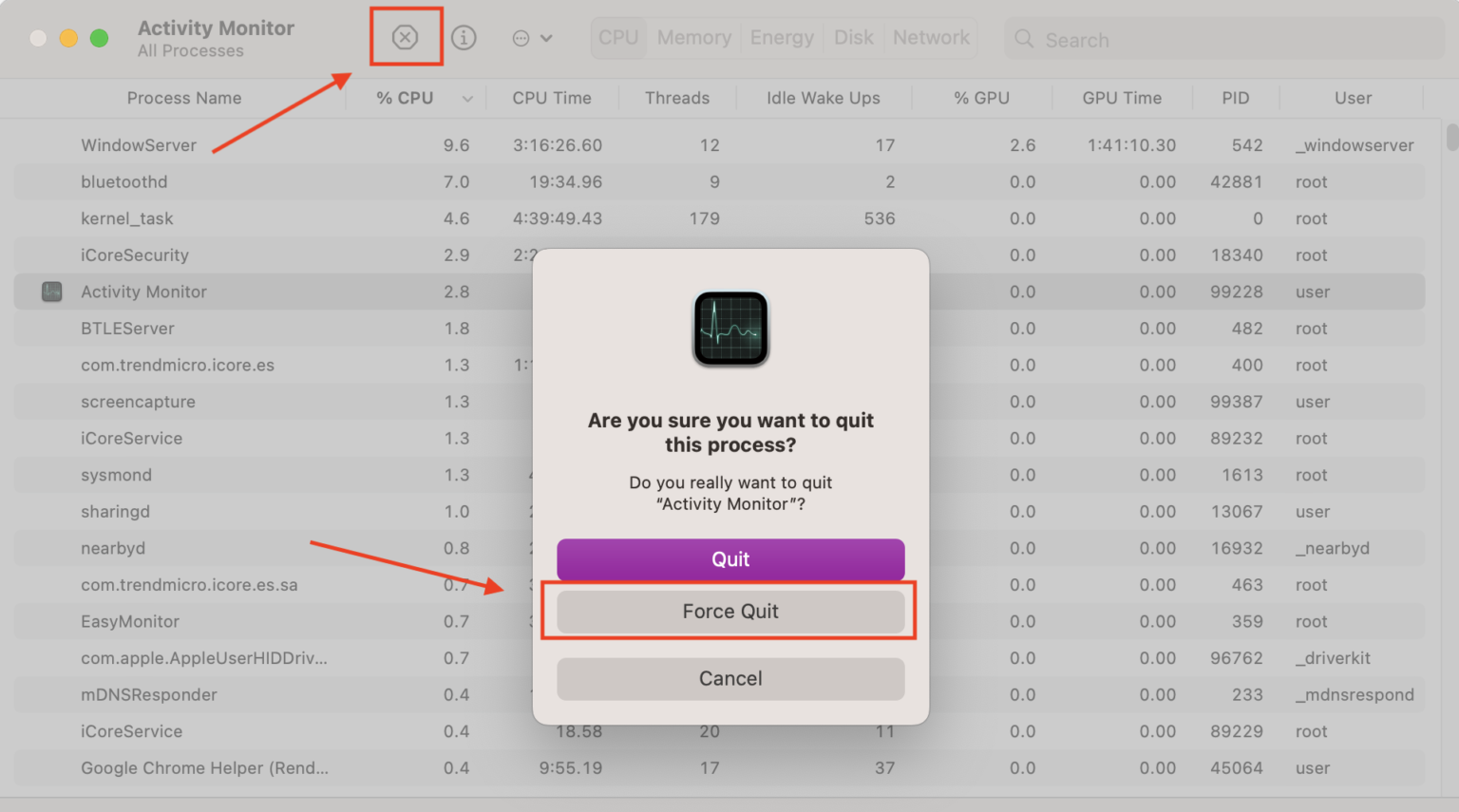This screenshot has height=812, width=1459.
Task: Dismiss the dialog with Cancel
Action: pos(729,678)
